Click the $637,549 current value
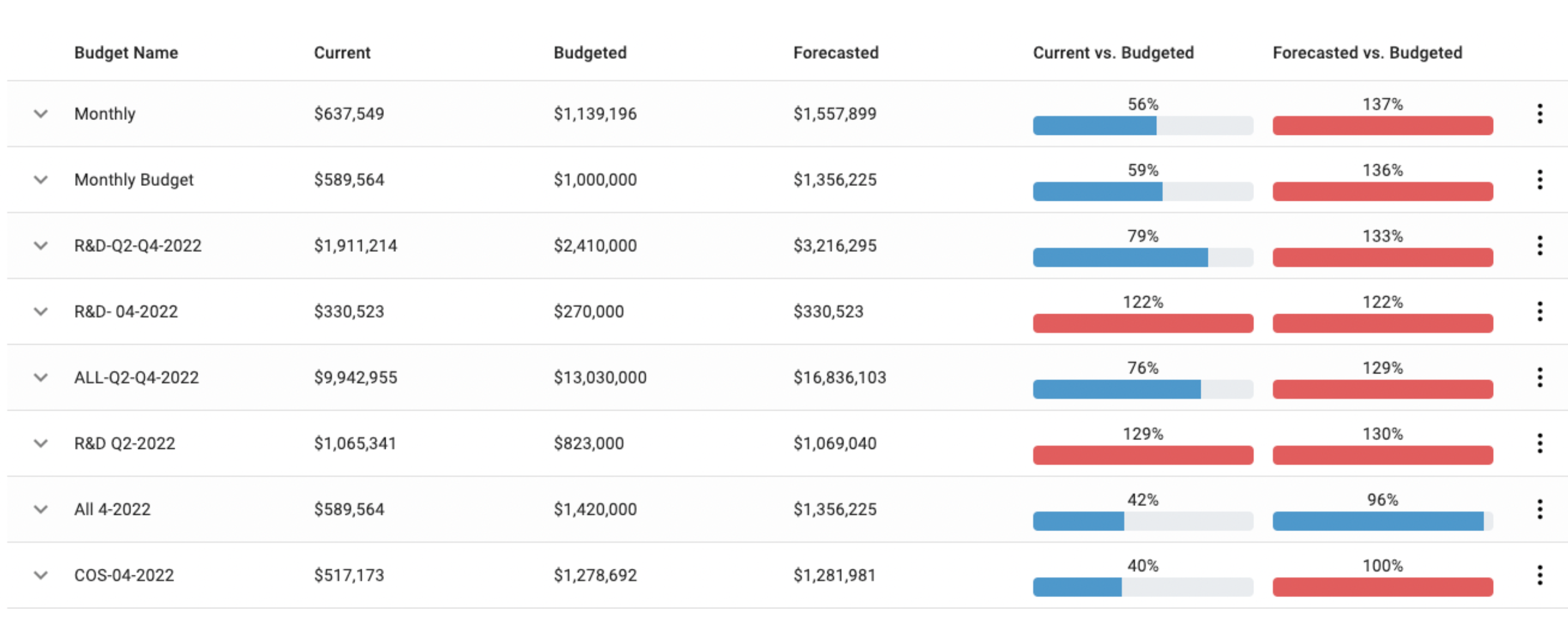1568x637 pixels. pyautogui.click(x=349, y=114)
